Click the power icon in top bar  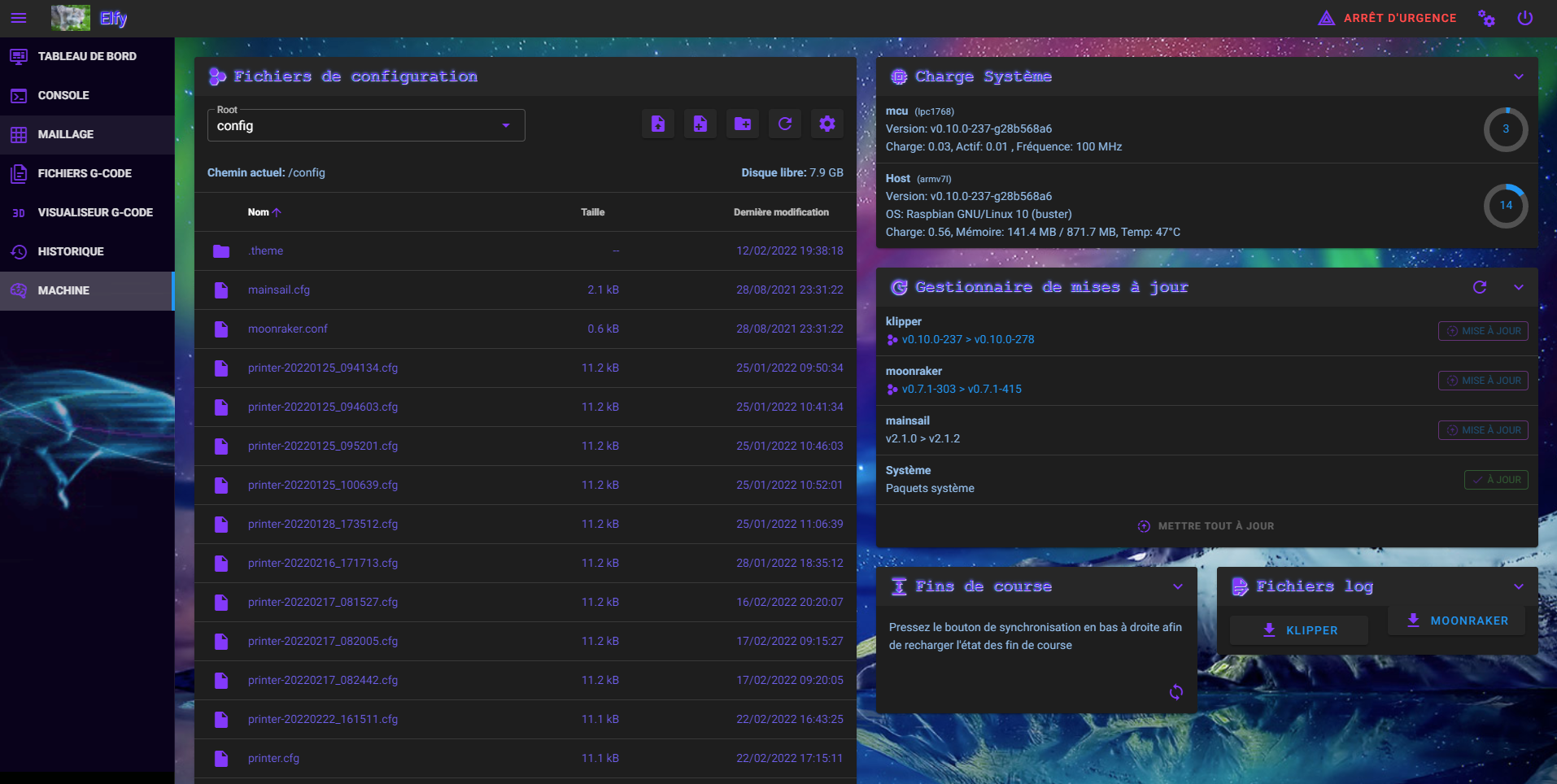tap(1524, 18)
